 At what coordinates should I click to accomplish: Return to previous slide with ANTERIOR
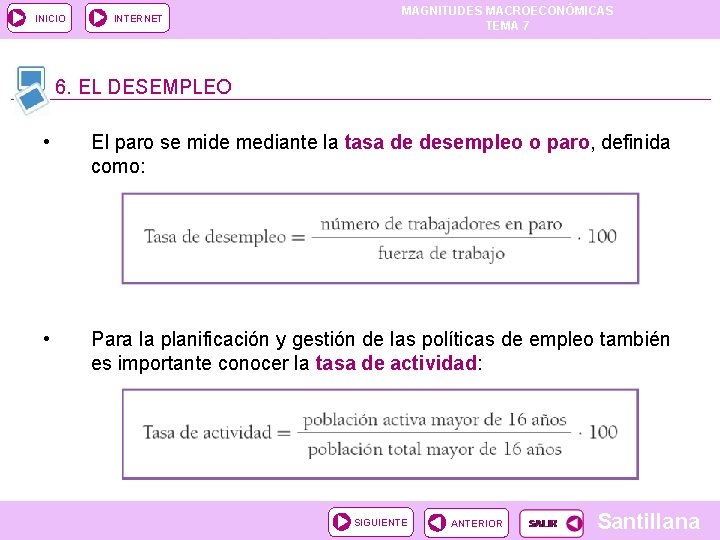coord(466,523)
